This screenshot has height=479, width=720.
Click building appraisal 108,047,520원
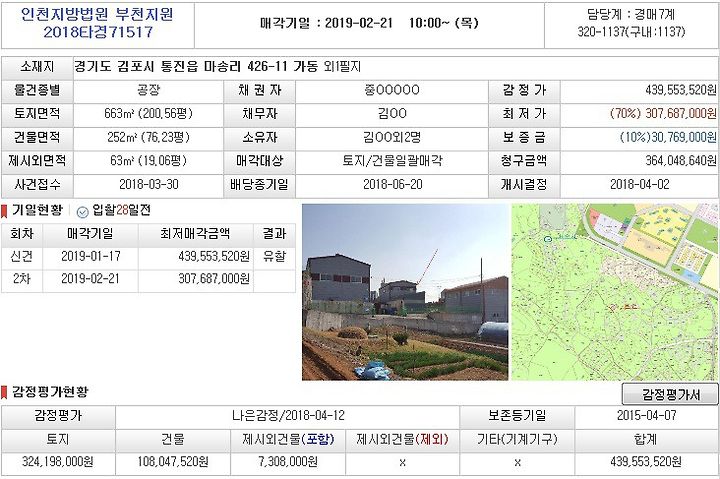[173, 462]
